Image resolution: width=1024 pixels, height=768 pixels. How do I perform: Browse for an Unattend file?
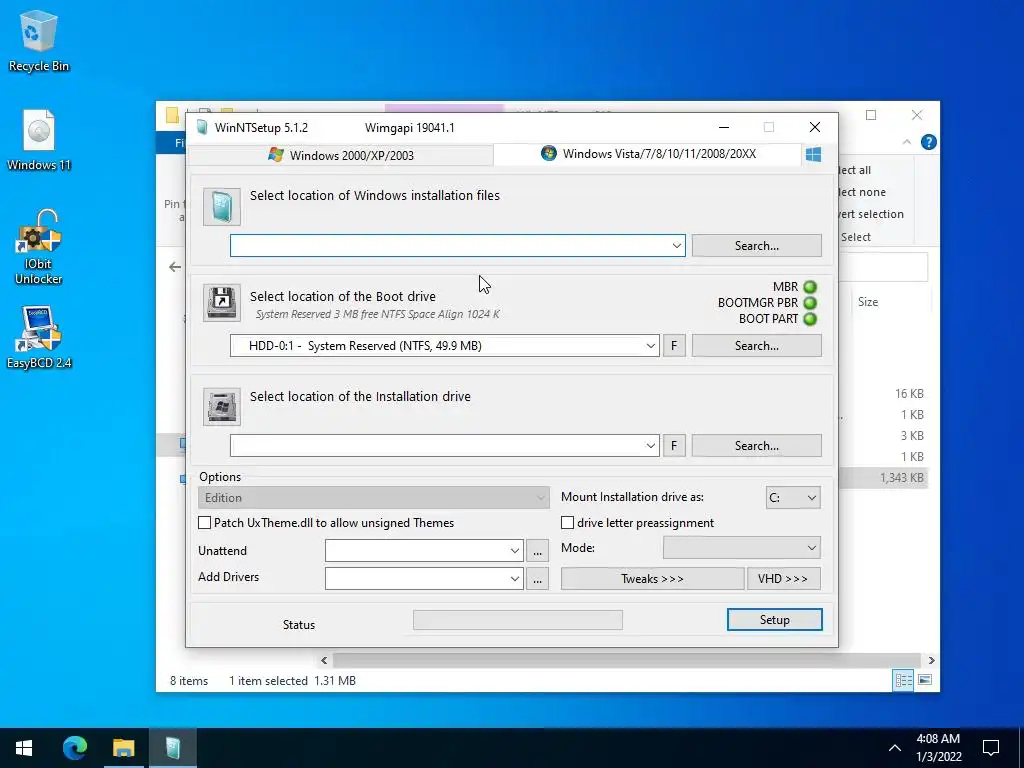[537, 551]
